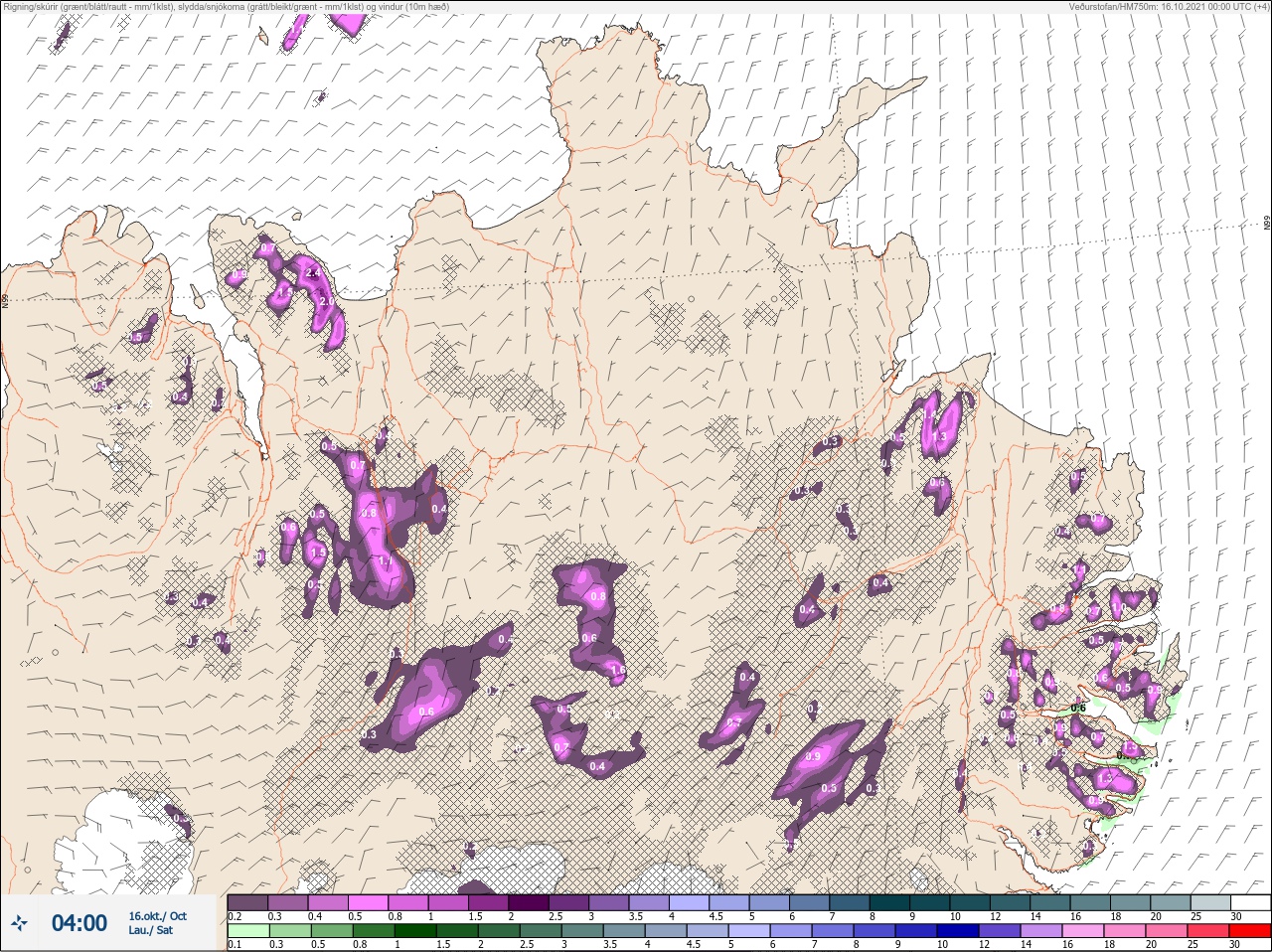
Task: Click the weekday text 'Lau./ Sat'
Action: (x=150, y=930)
